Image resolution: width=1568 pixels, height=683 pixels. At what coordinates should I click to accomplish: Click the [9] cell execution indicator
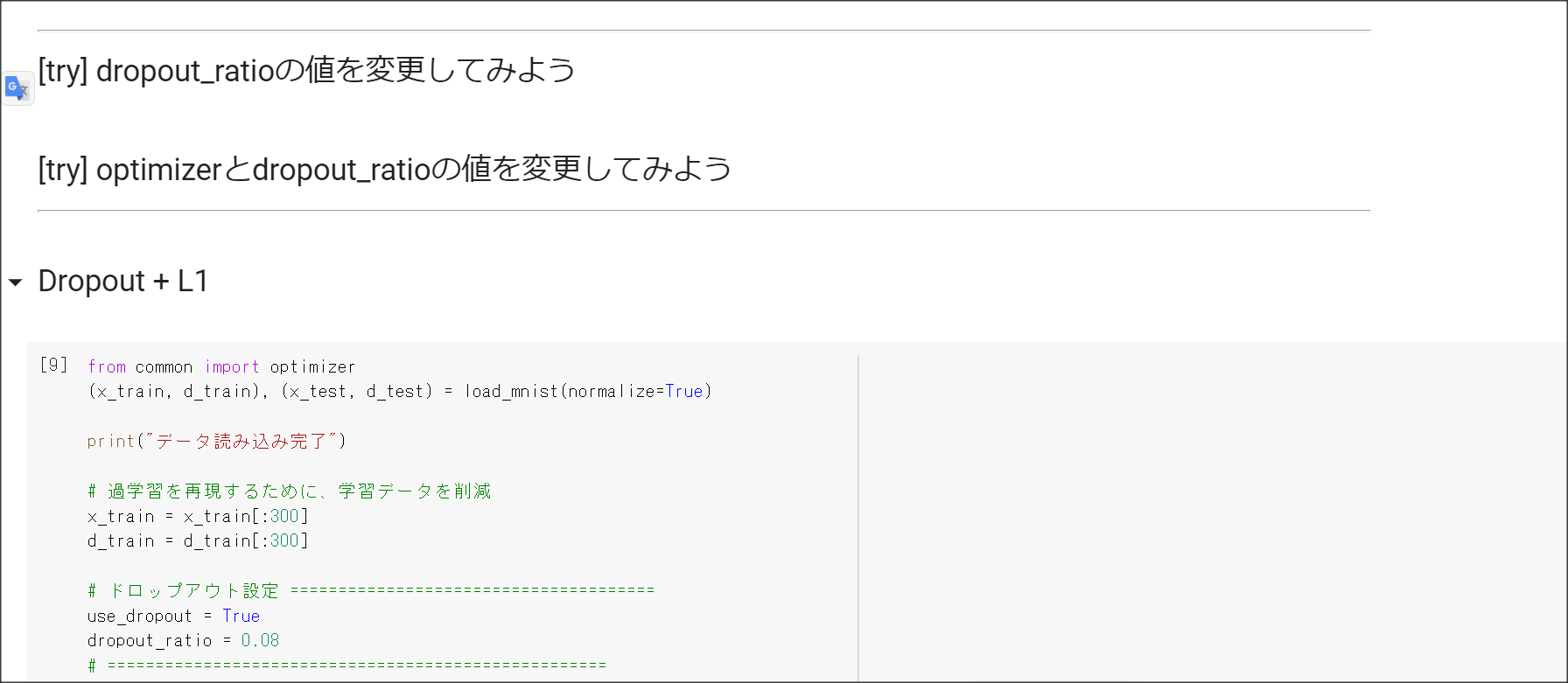54,365
